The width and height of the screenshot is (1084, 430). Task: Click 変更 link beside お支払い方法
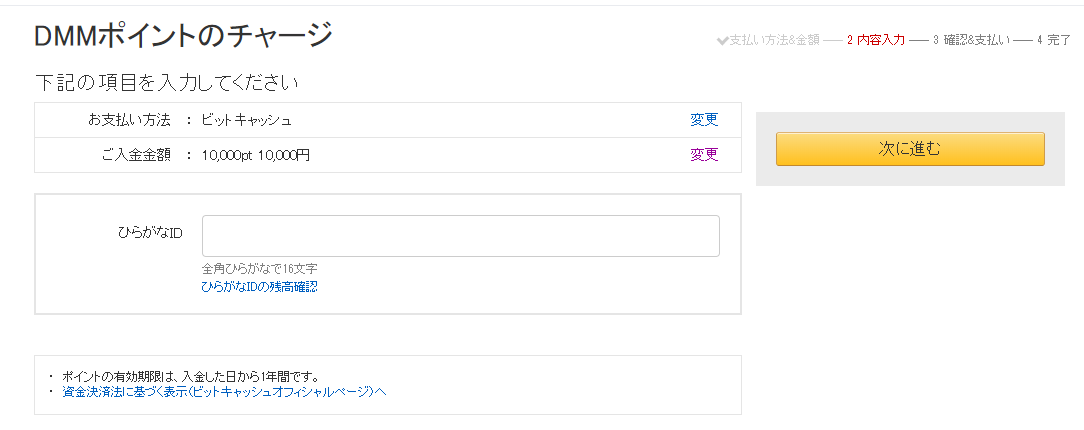click(x=704, y=120)
